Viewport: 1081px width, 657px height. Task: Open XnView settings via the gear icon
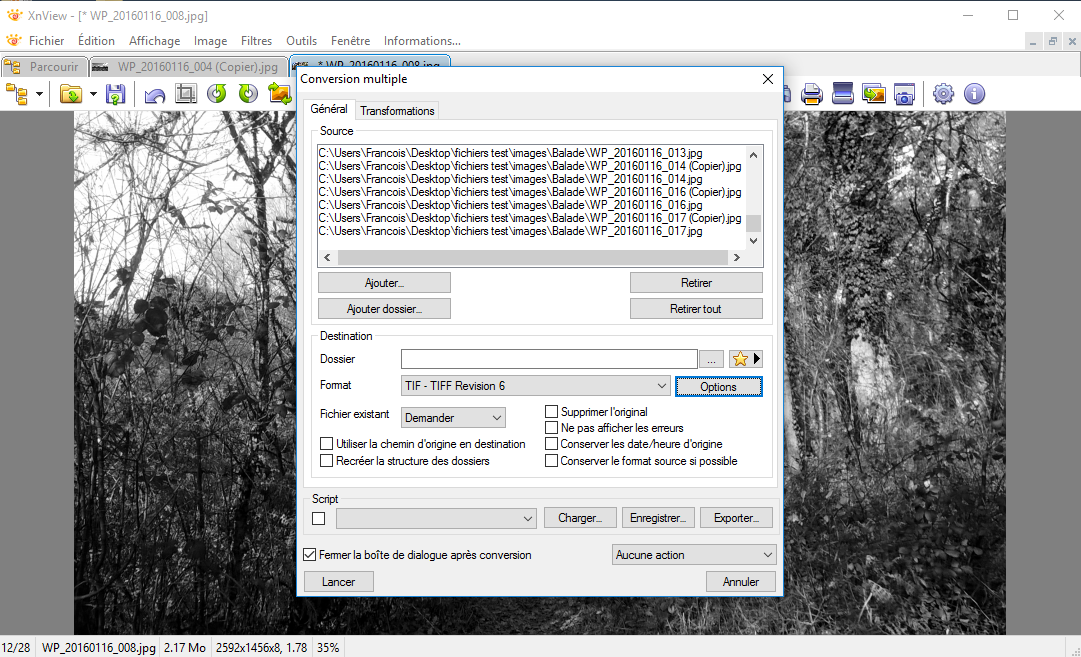[942, 93]
